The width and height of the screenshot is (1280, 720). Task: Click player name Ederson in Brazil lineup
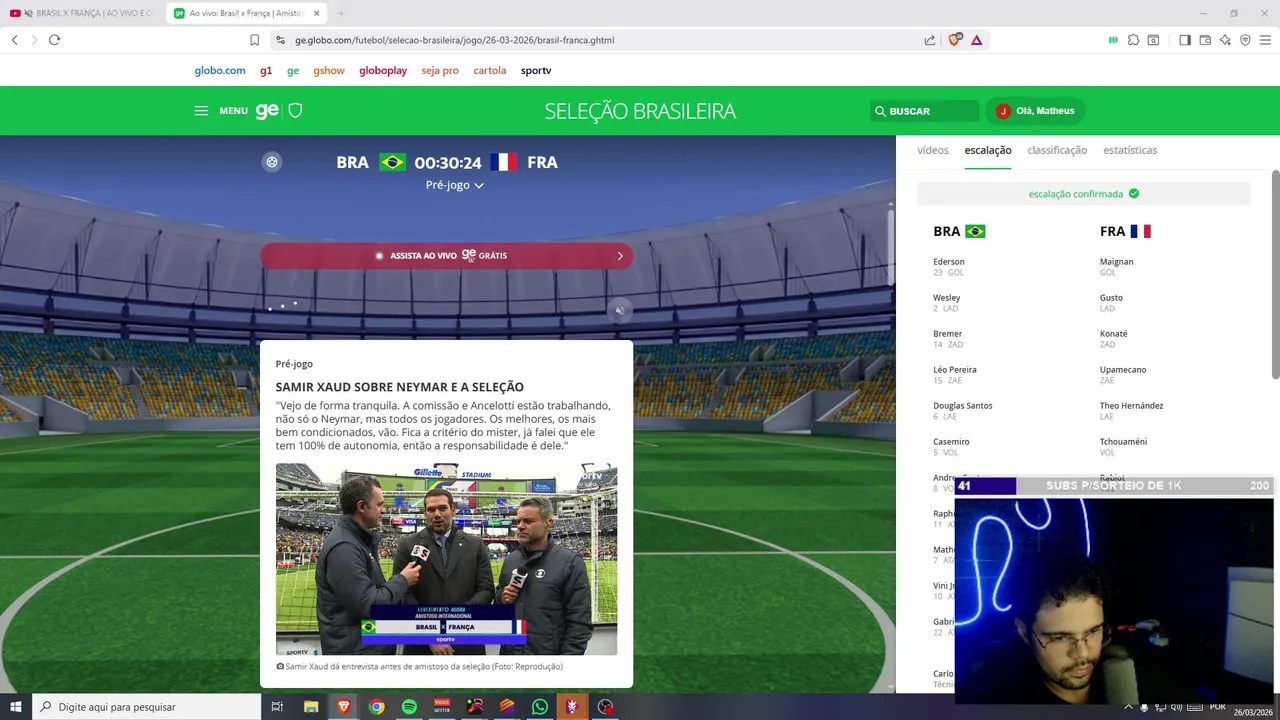point(949,262)
